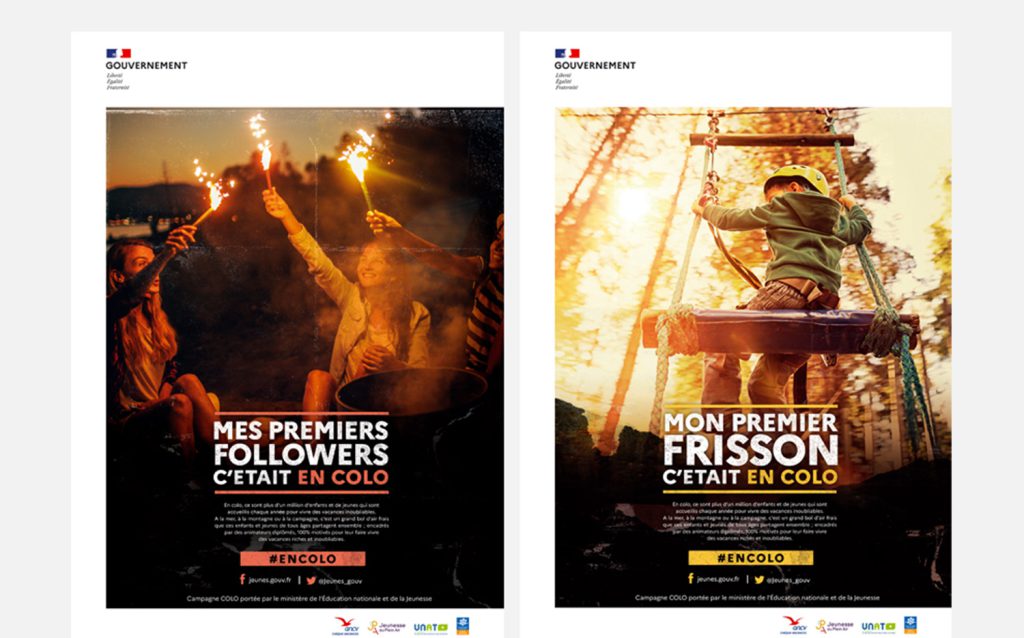
Task: Click the yellow #ENCOLO hashtag banner
Action: click(x=750, y=558)
